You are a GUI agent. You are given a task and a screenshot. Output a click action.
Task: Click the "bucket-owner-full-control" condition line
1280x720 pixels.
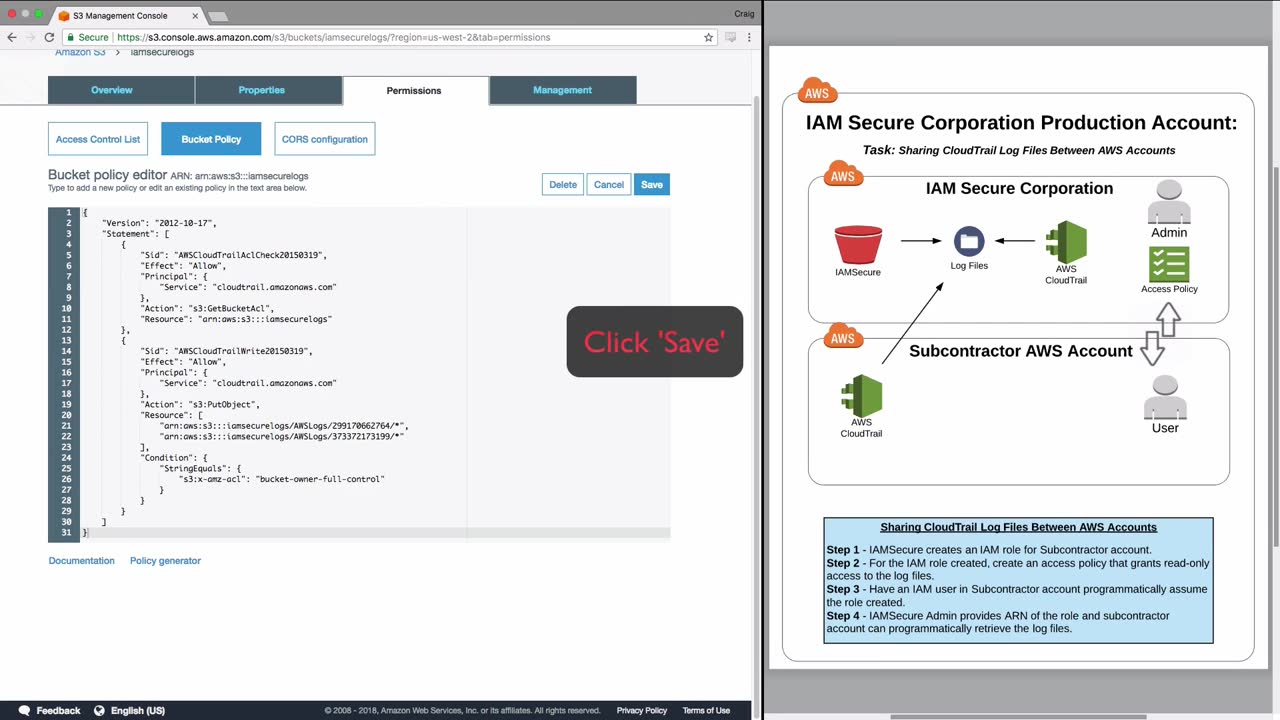[282, 479]
